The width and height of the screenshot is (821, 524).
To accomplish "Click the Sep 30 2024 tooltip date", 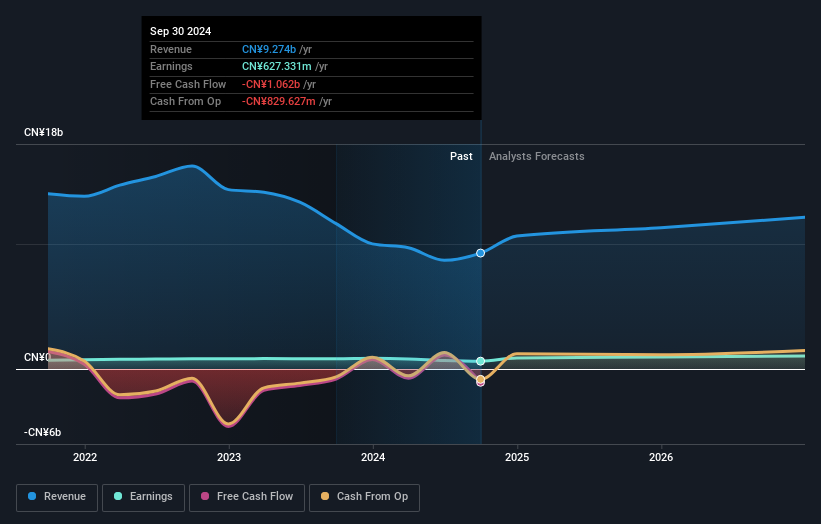I will click(181, 31).
